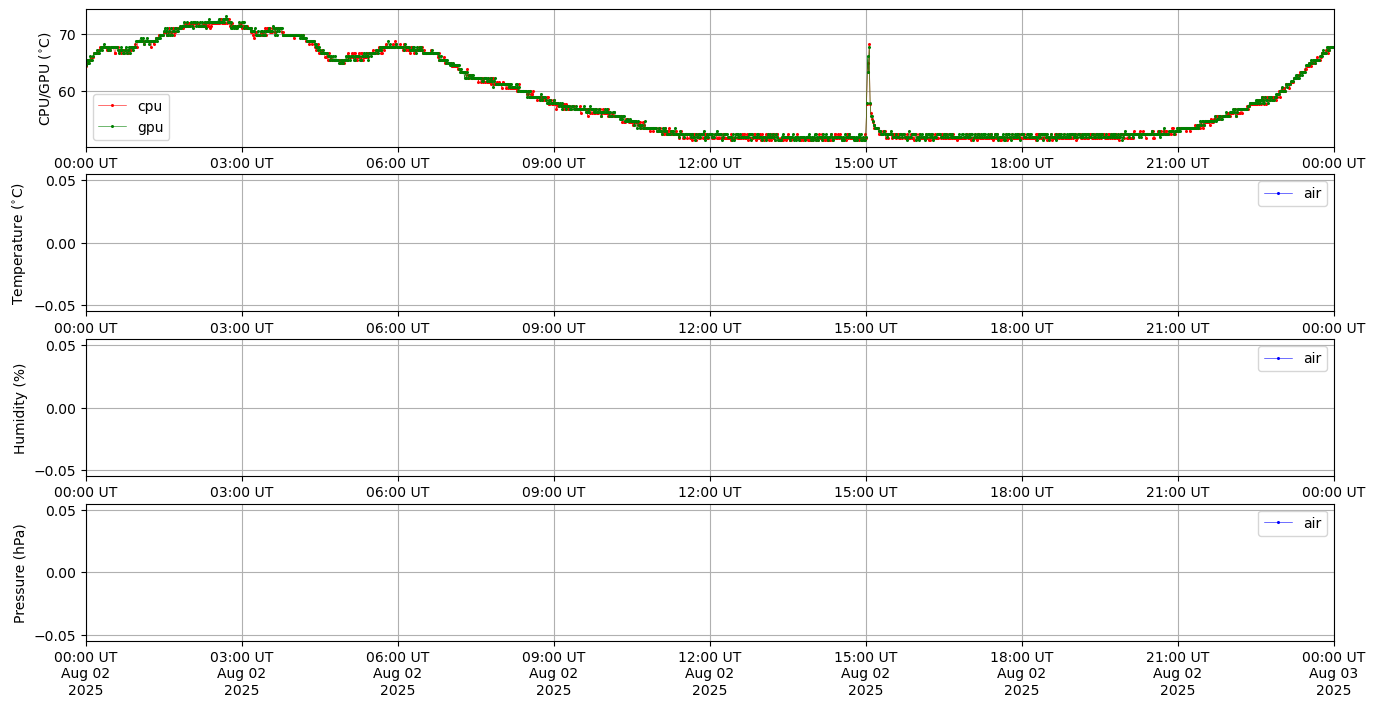Click 12:00 UT Aug 02 2025 date label
1375x707 pixels.
[710, 674]
